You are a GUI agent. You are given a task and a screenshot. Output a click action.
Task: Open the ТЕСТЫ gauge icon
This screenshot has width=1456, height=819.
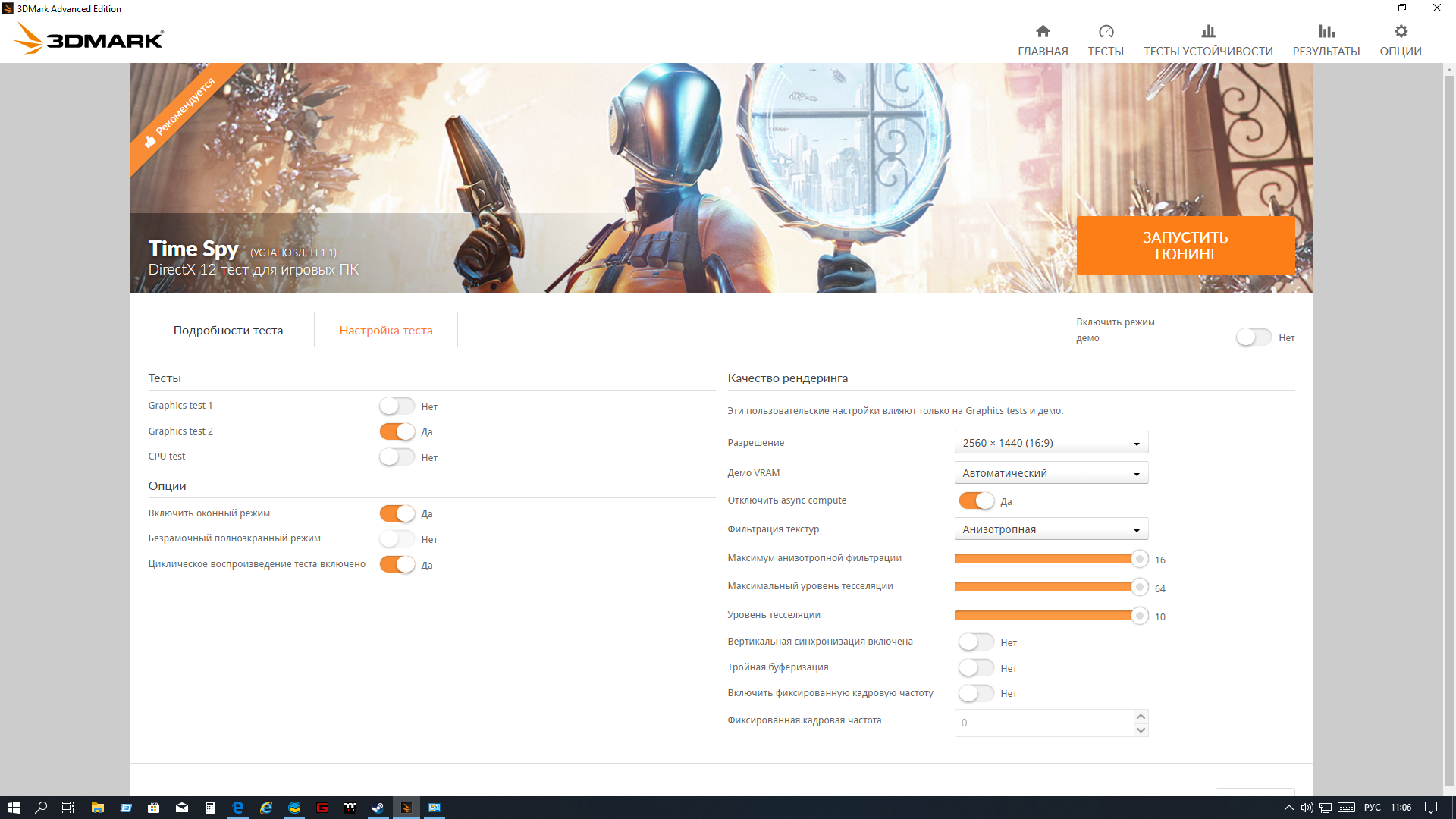pos(1106,32)
